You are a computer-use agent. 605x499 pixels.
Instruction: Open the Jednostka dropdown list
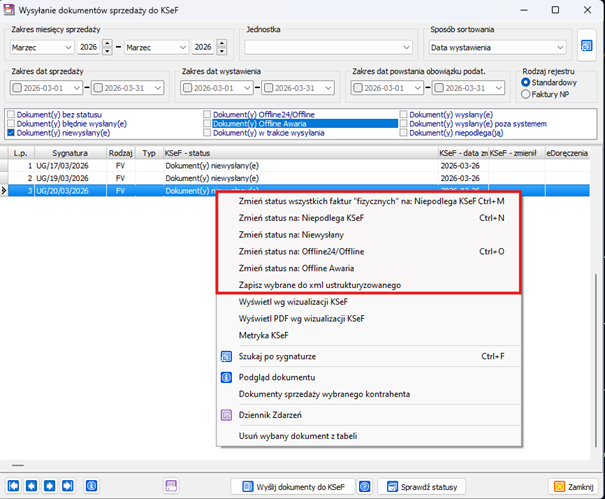tap(406, 47)
